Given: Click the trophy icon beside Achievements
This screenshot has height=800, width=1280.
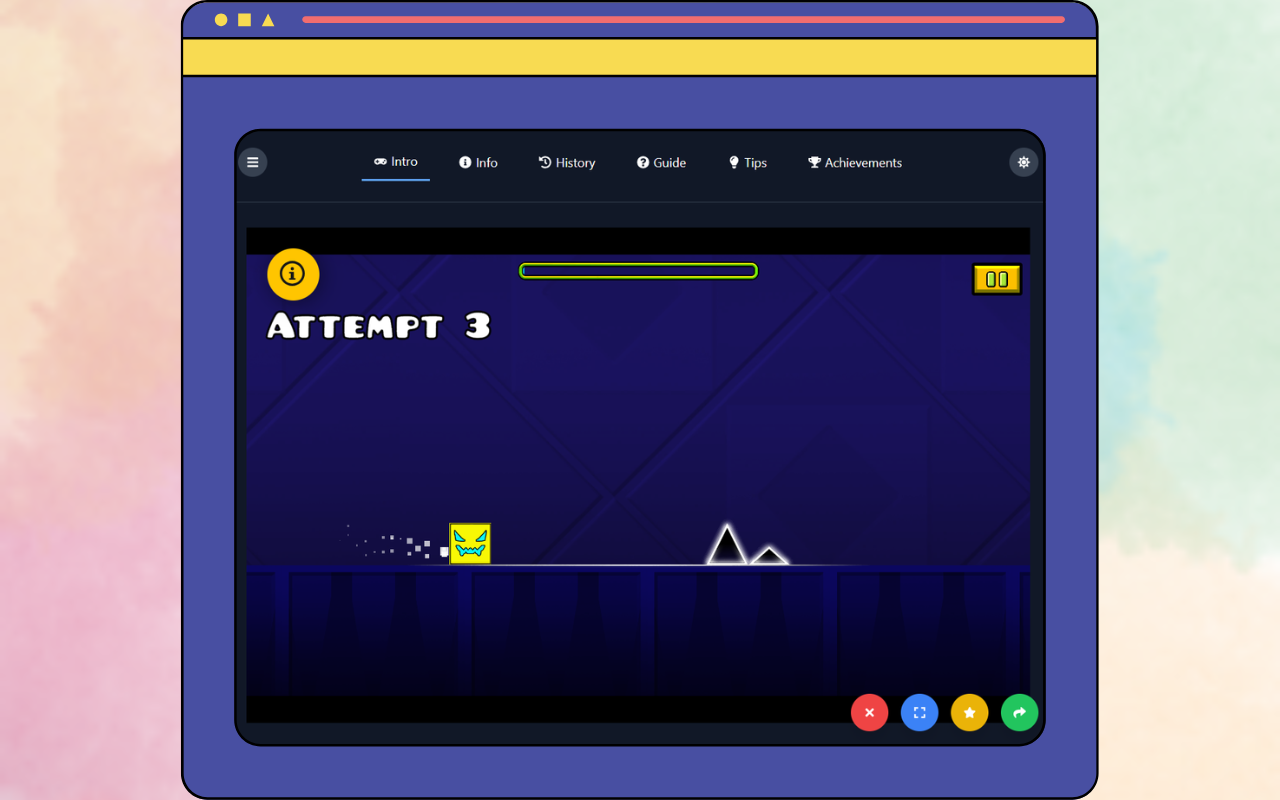Looking at the screenshot, I should [x=812, y=161].
